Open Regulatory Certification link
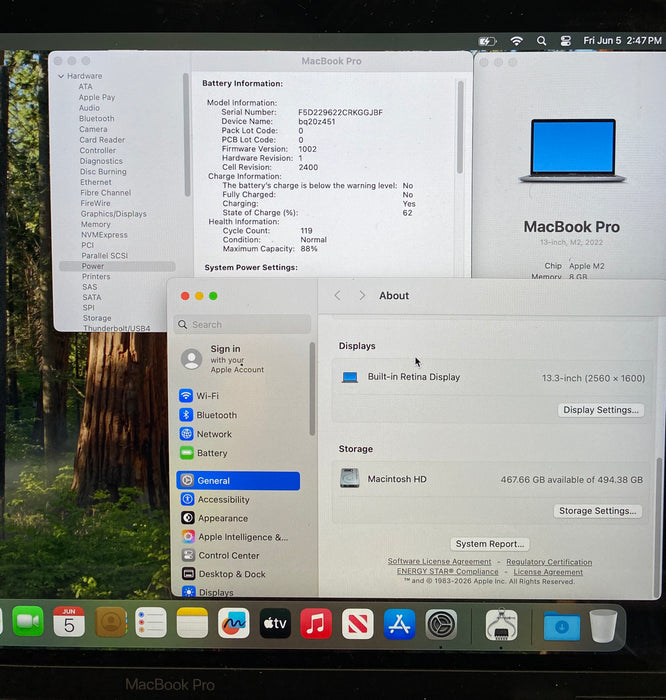This screenshot has width=666, height=700. click(x=549, y=562)
